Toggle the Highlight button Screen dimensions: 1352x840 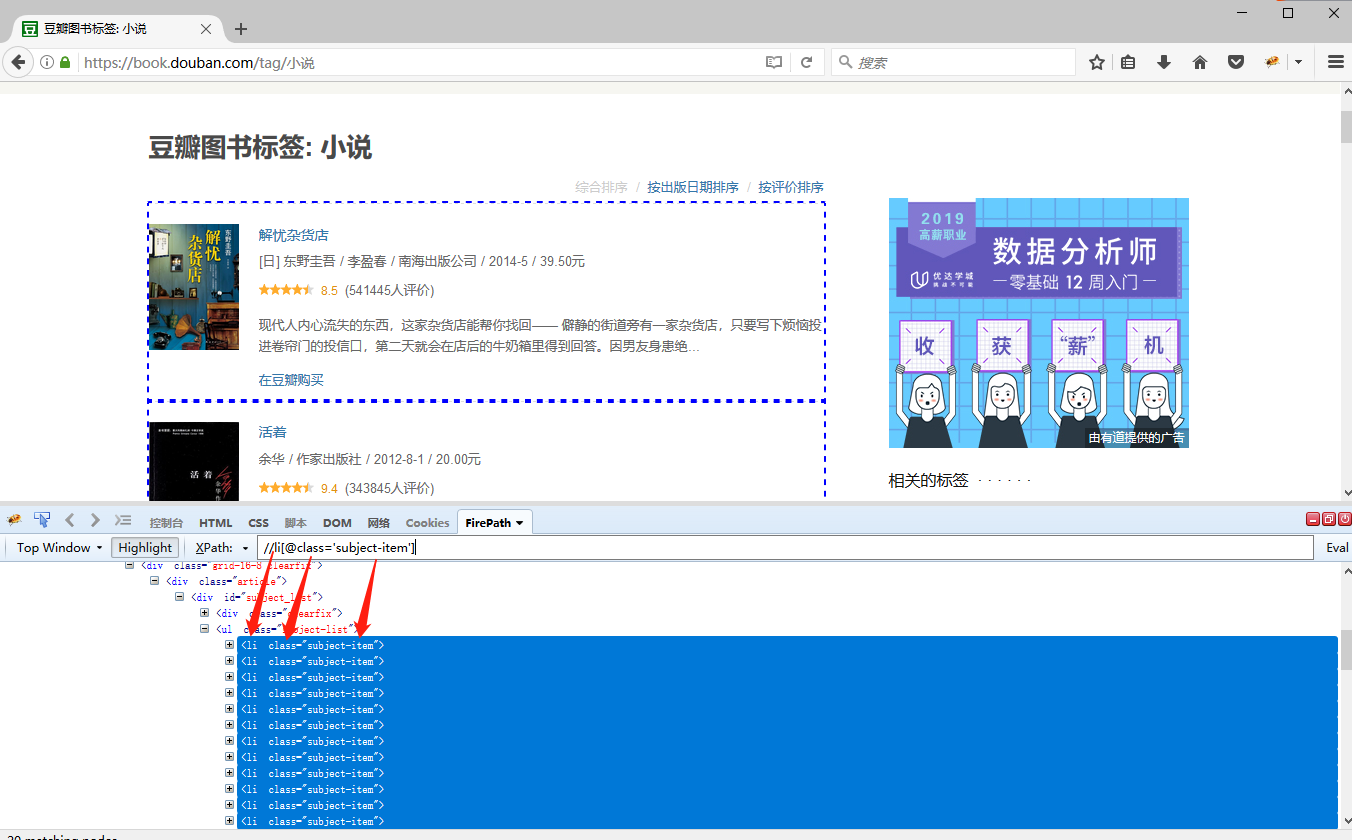point(145,547)
